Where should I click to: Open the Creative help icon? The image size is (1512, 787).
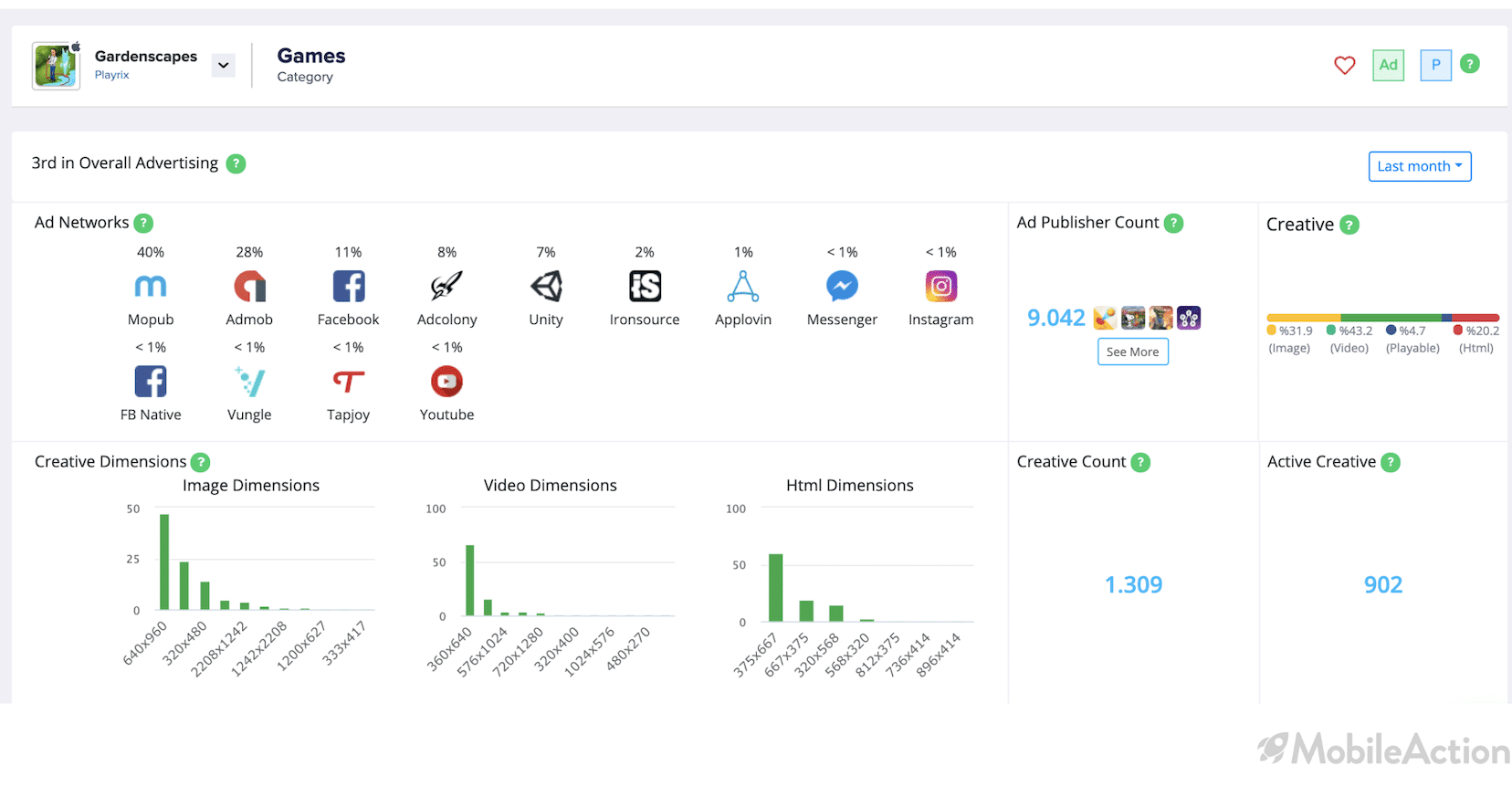click(1349, 225)
